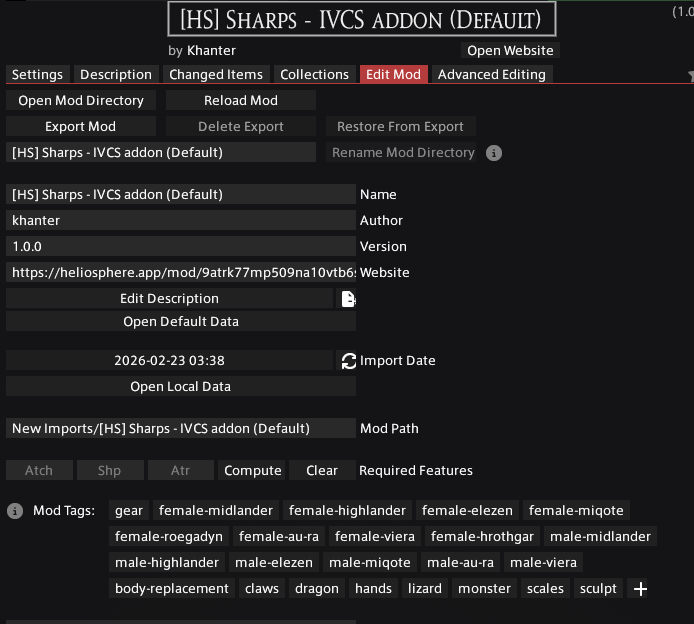Screen dimensions: 694x624
Task: Click the refresh icon beside Import Date
Action: [349, 361]
